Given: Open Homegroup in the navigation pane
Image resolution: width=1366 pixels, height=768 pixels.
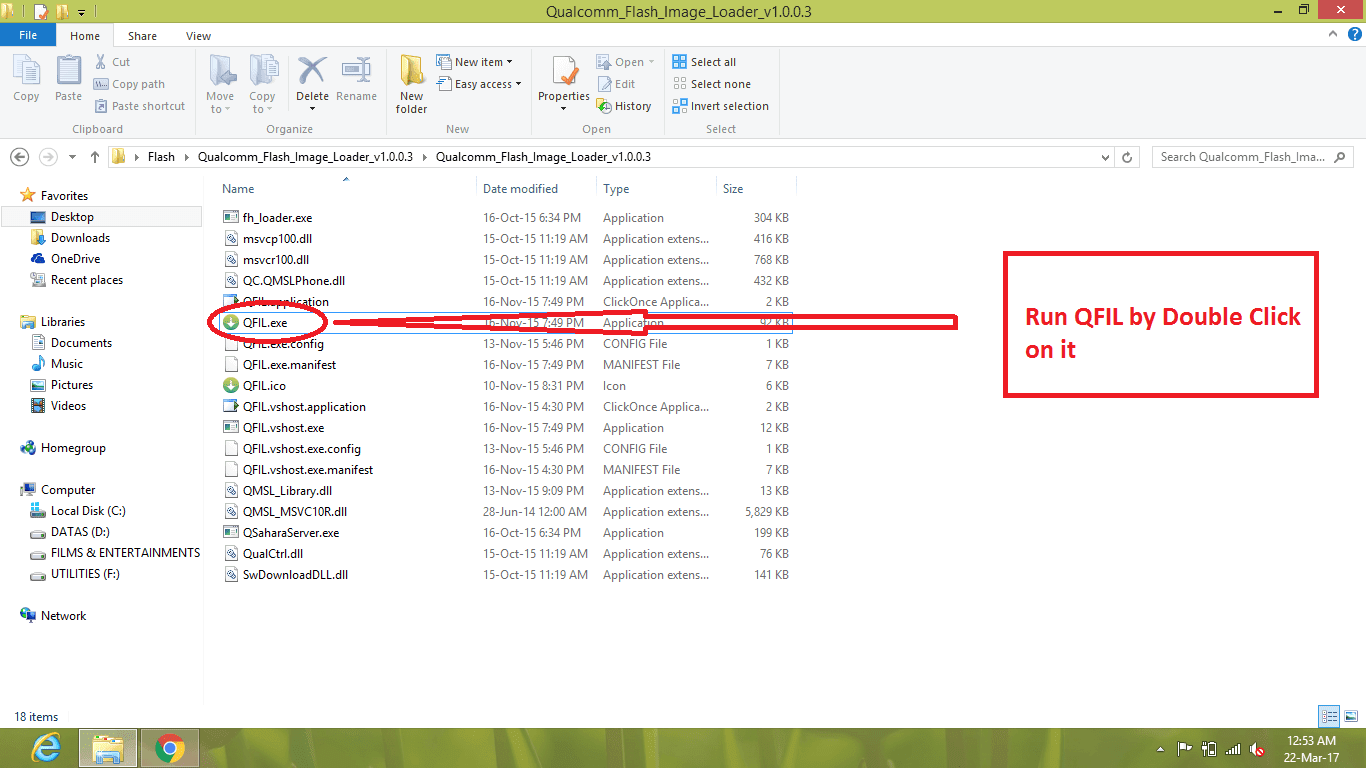Looking at the screenshot, I should pos(73,448).
